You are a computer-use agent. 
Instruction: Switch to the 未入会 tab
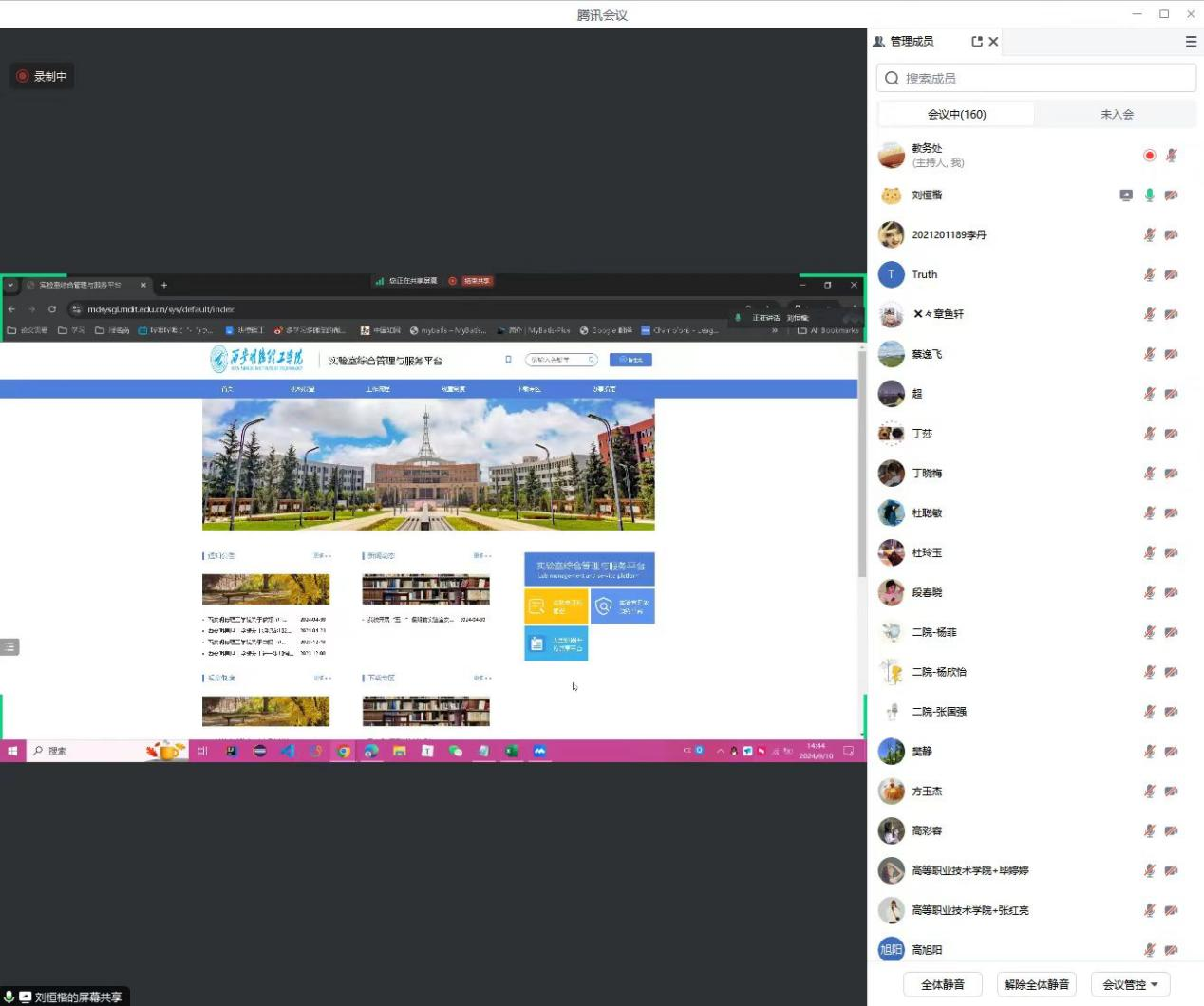pos(1116,114)
